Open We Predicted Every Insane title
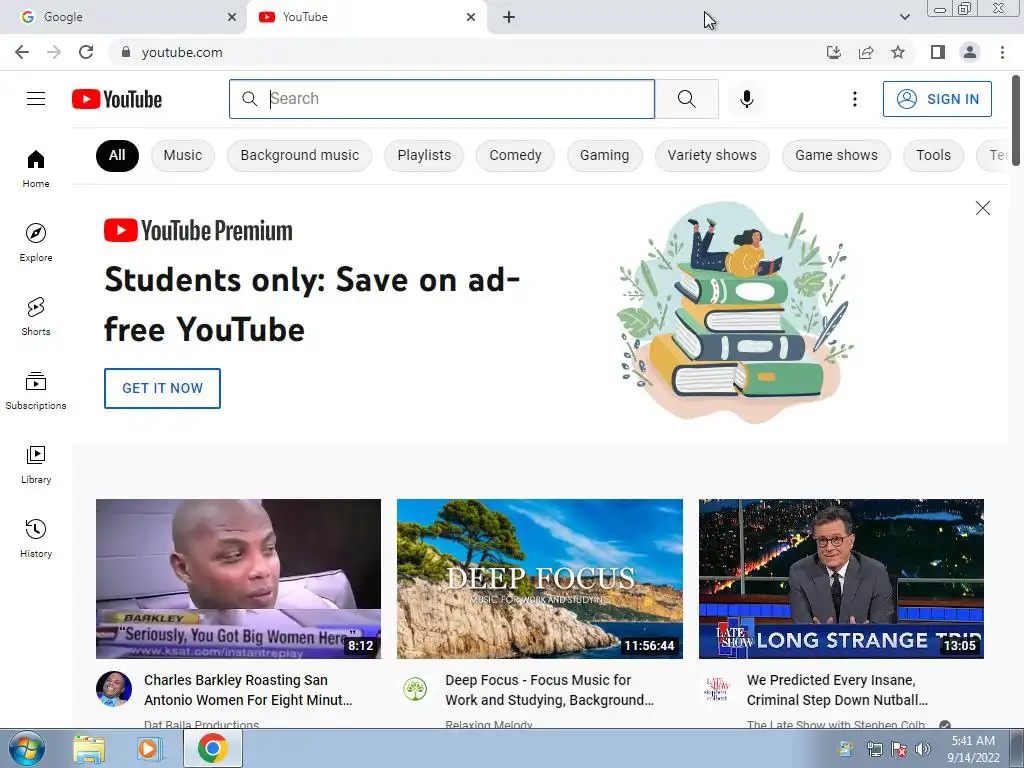 (x=837, y=690)
